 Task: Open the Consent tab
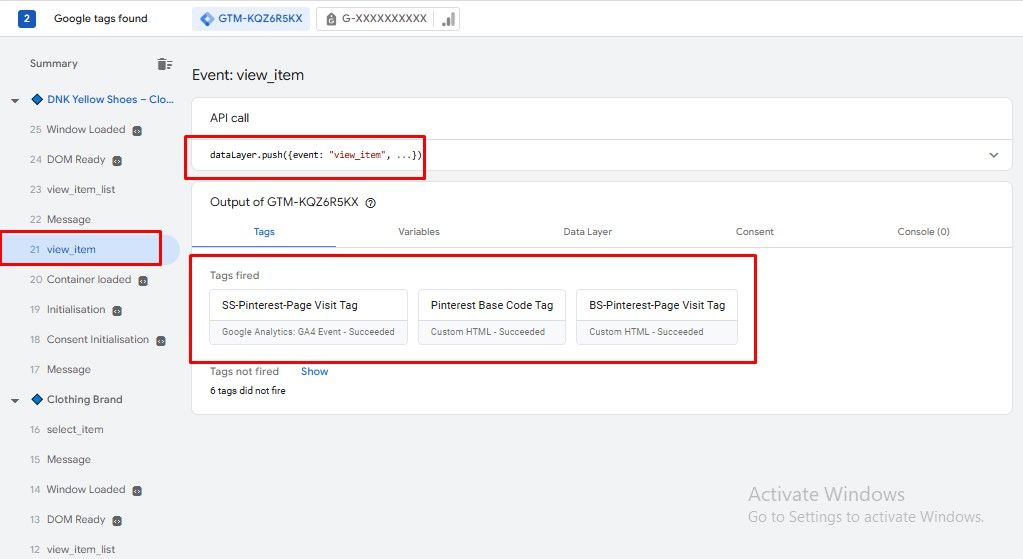click(x=754, y=232)
